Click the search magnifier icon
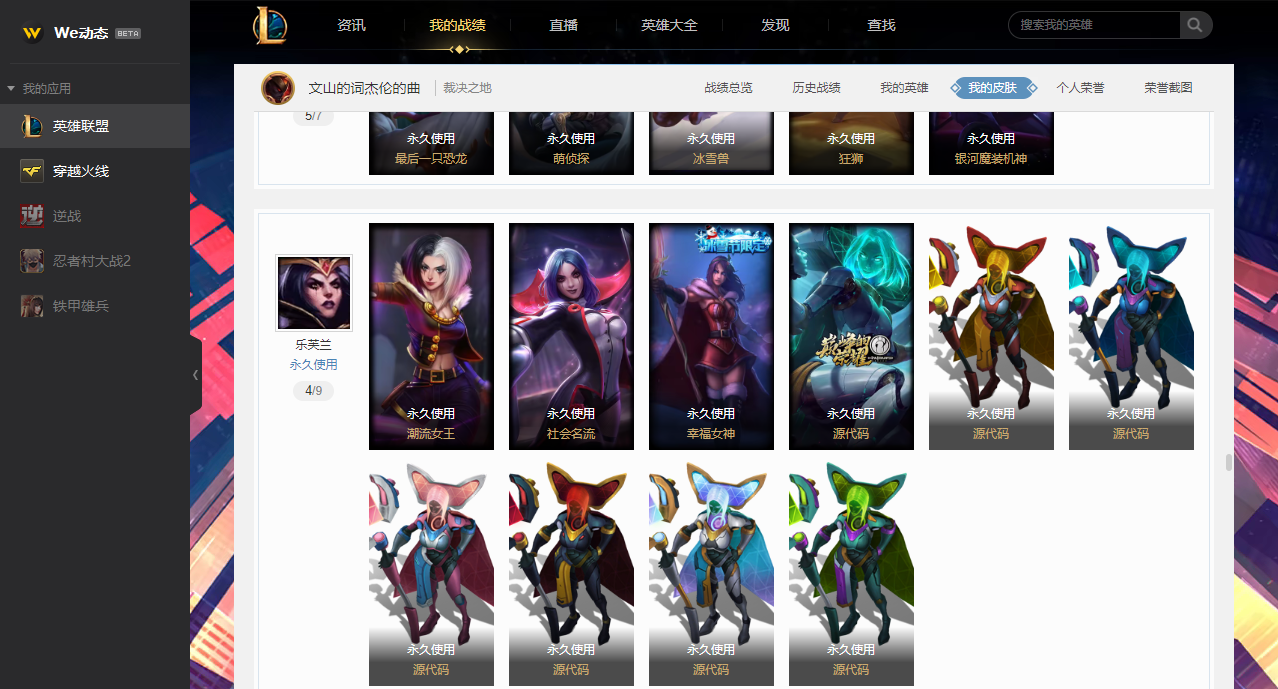 pyautogui.click(x=1195, y=25)
